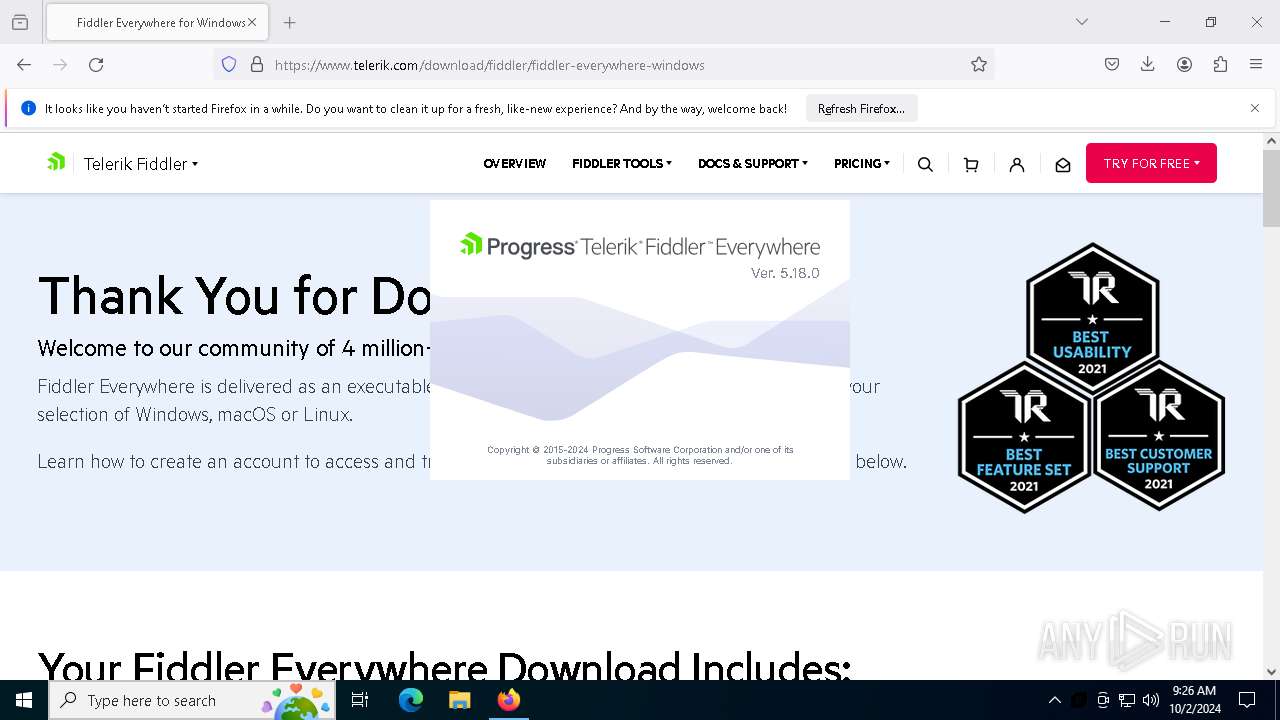Click the scrollbar down arrow
Screen dimensions: 1280x720
(1271, 672)
